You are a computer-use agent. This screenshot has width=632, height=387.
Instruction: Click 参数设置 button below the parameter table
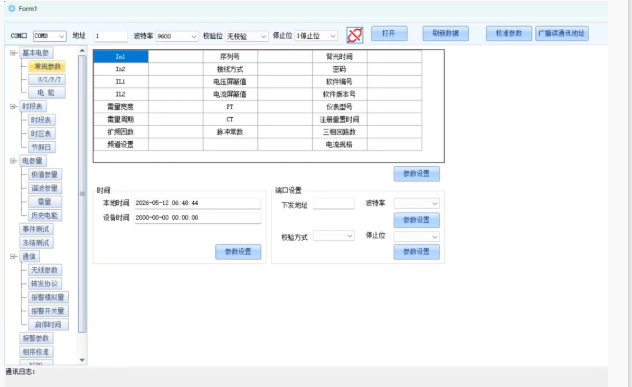(x=416, y=174)
